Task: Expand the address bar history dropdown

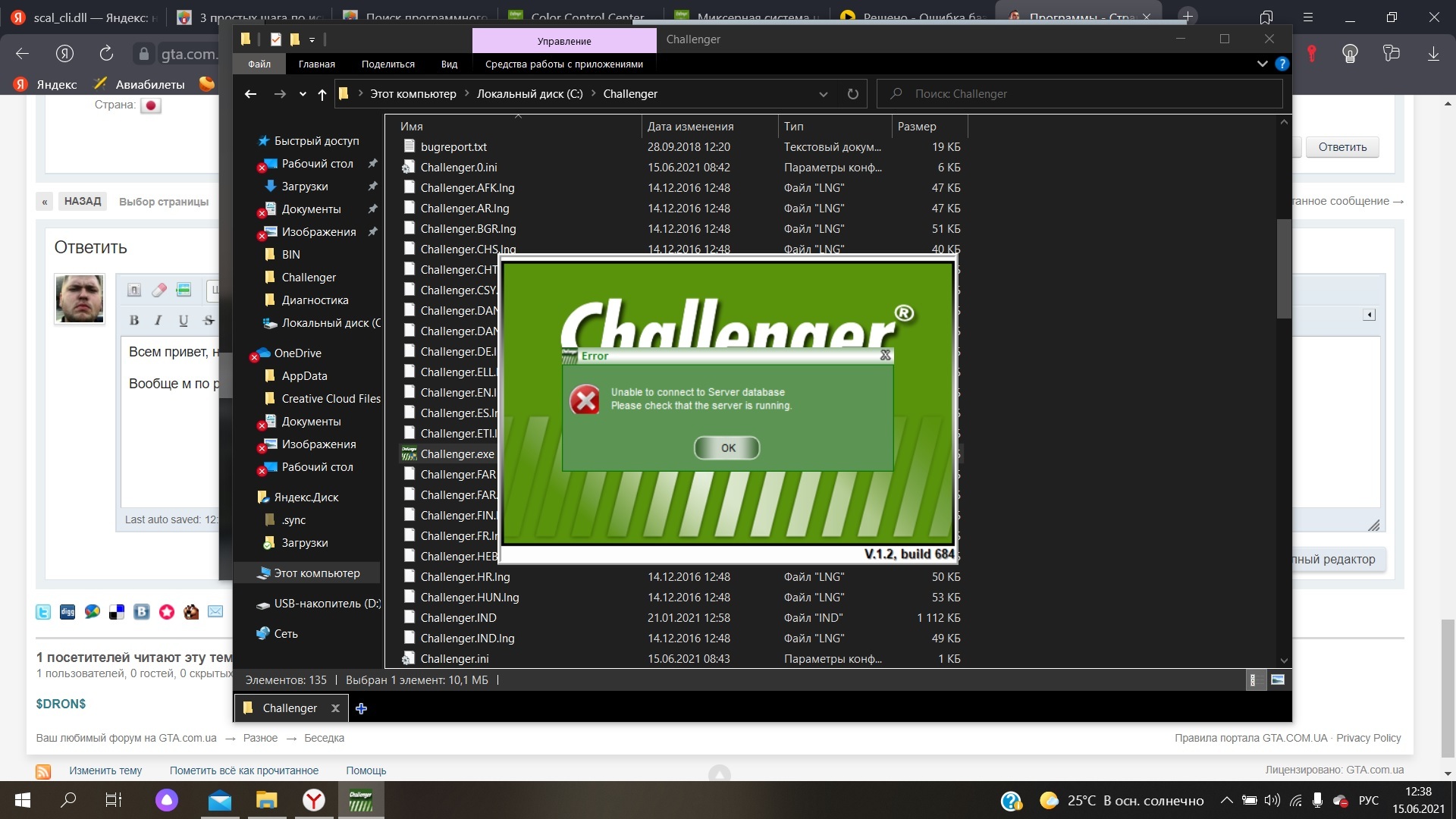Action: 823,94
